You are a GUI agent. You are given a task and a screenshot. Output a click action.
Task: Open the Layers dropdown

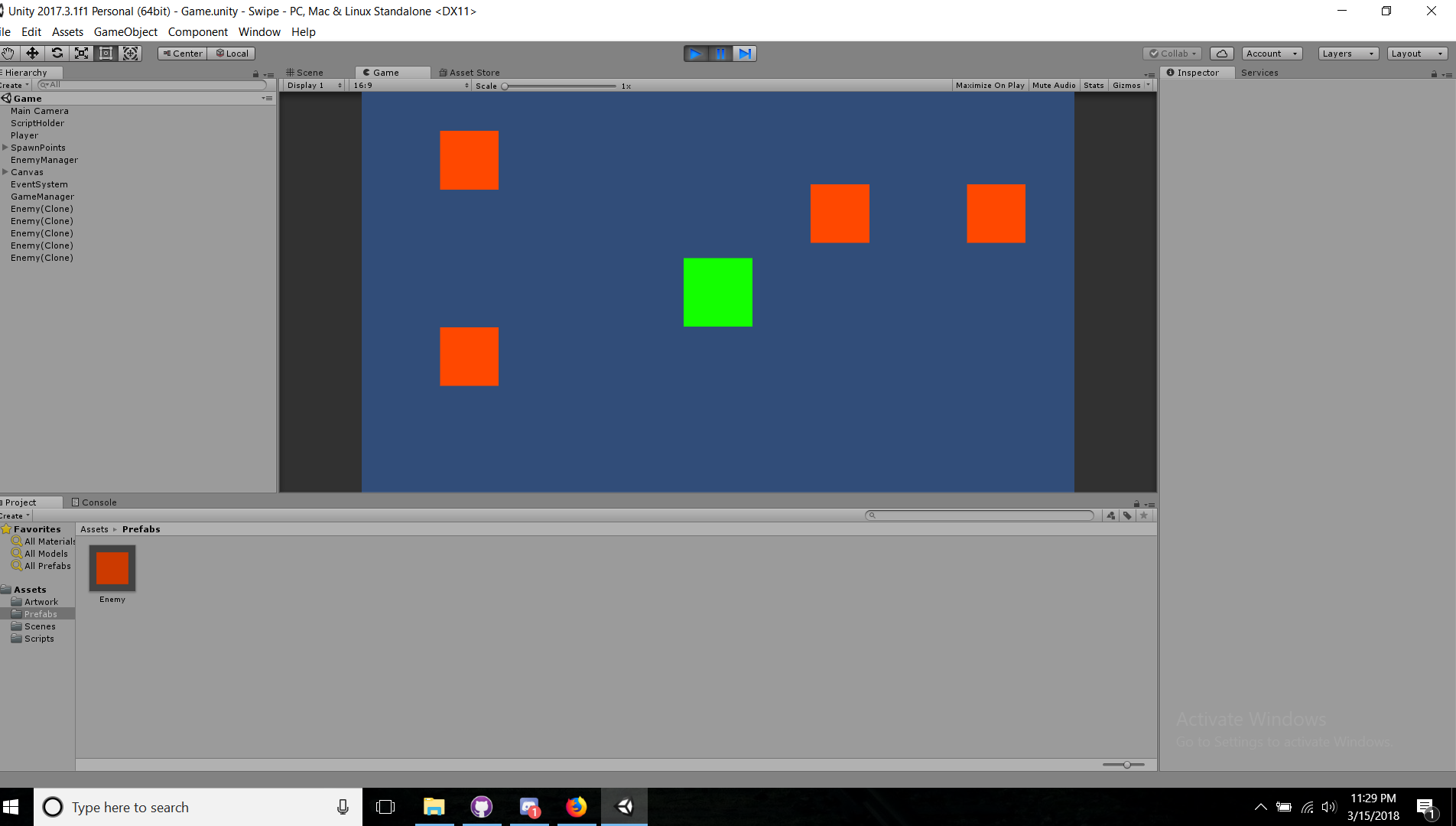coord(1348,54)
